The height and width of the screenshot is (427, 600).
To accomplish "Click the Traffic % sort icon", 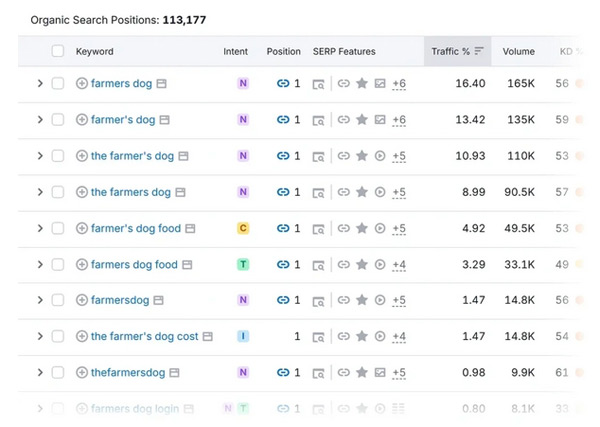I will pyautogui.click(x=479, y=51).
